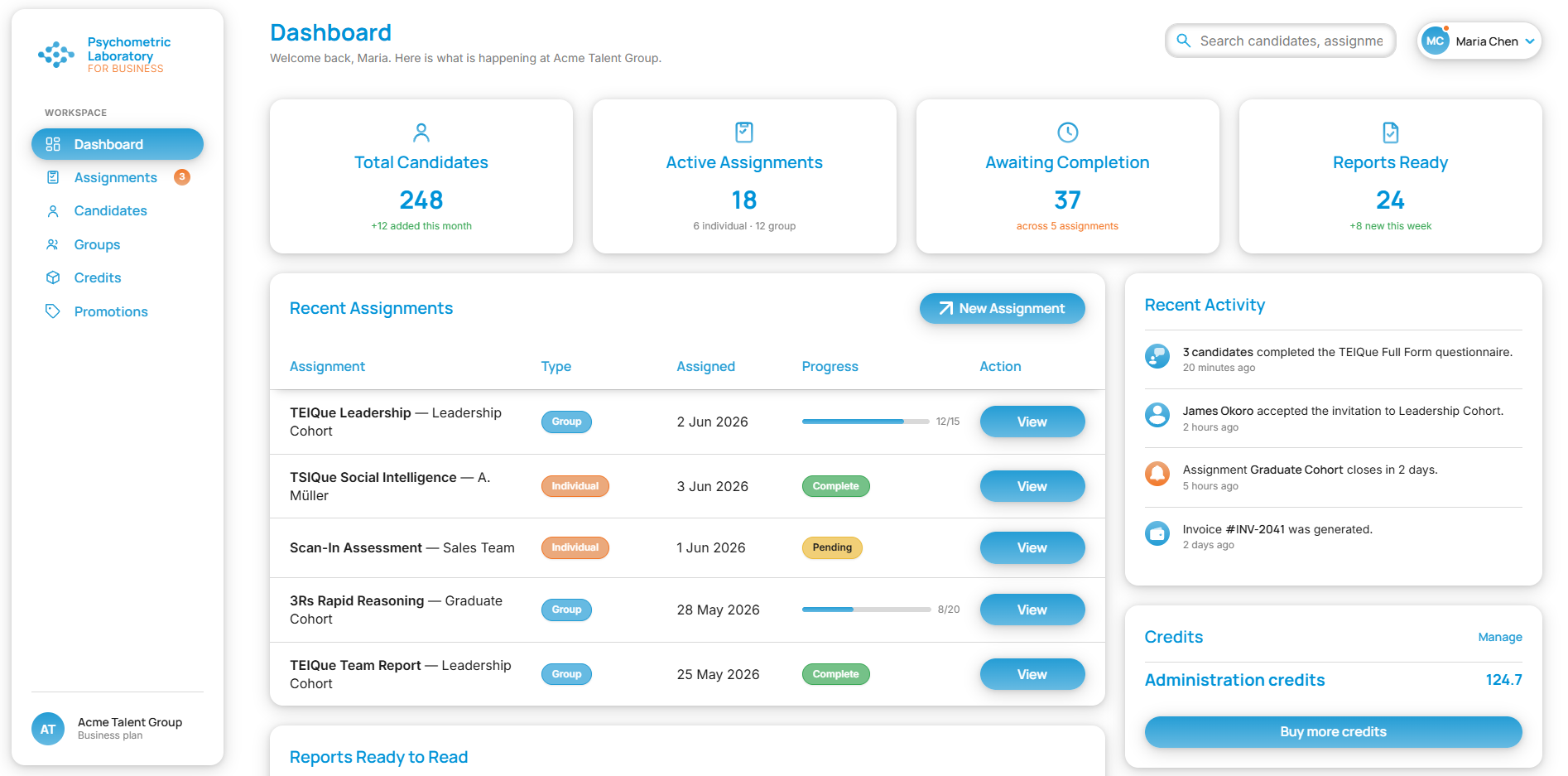Viewport: 1568px width, 776px height.
Task: Click the Individual badge for Scan-In Assessment
Action: click(575, 547)
